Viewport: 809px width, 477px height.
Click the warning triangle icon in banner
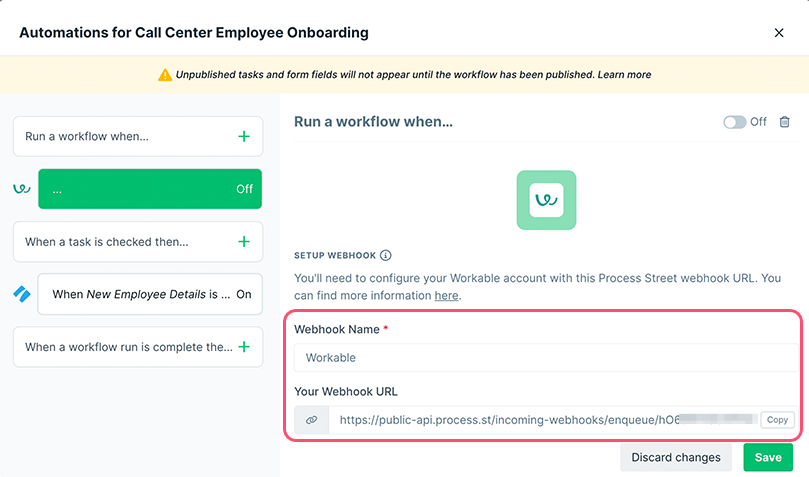[165, 75]
